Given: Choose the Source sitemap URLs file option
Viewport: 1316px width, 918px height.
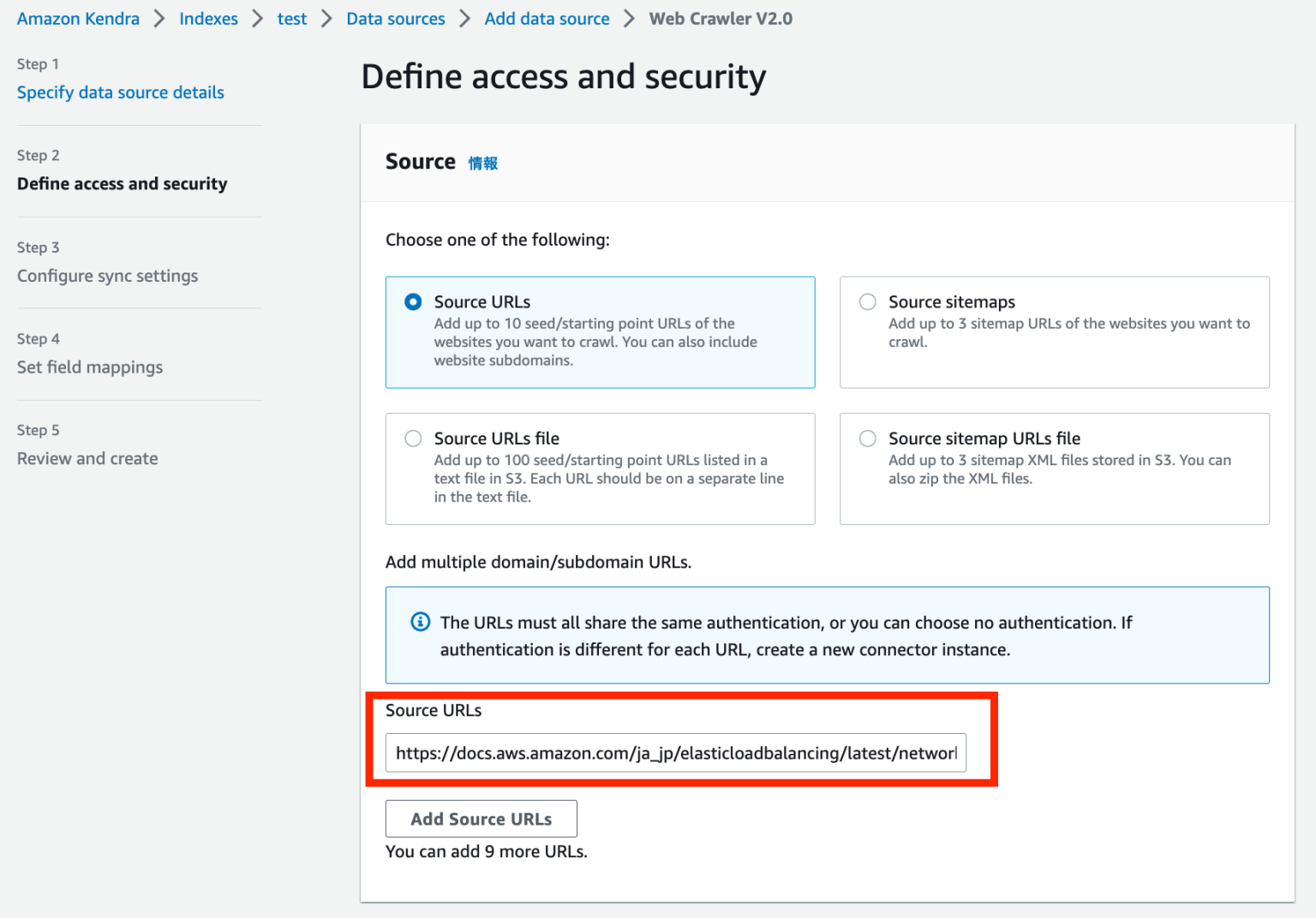Looking at the screenshot, I should click(x=867, y=438).
